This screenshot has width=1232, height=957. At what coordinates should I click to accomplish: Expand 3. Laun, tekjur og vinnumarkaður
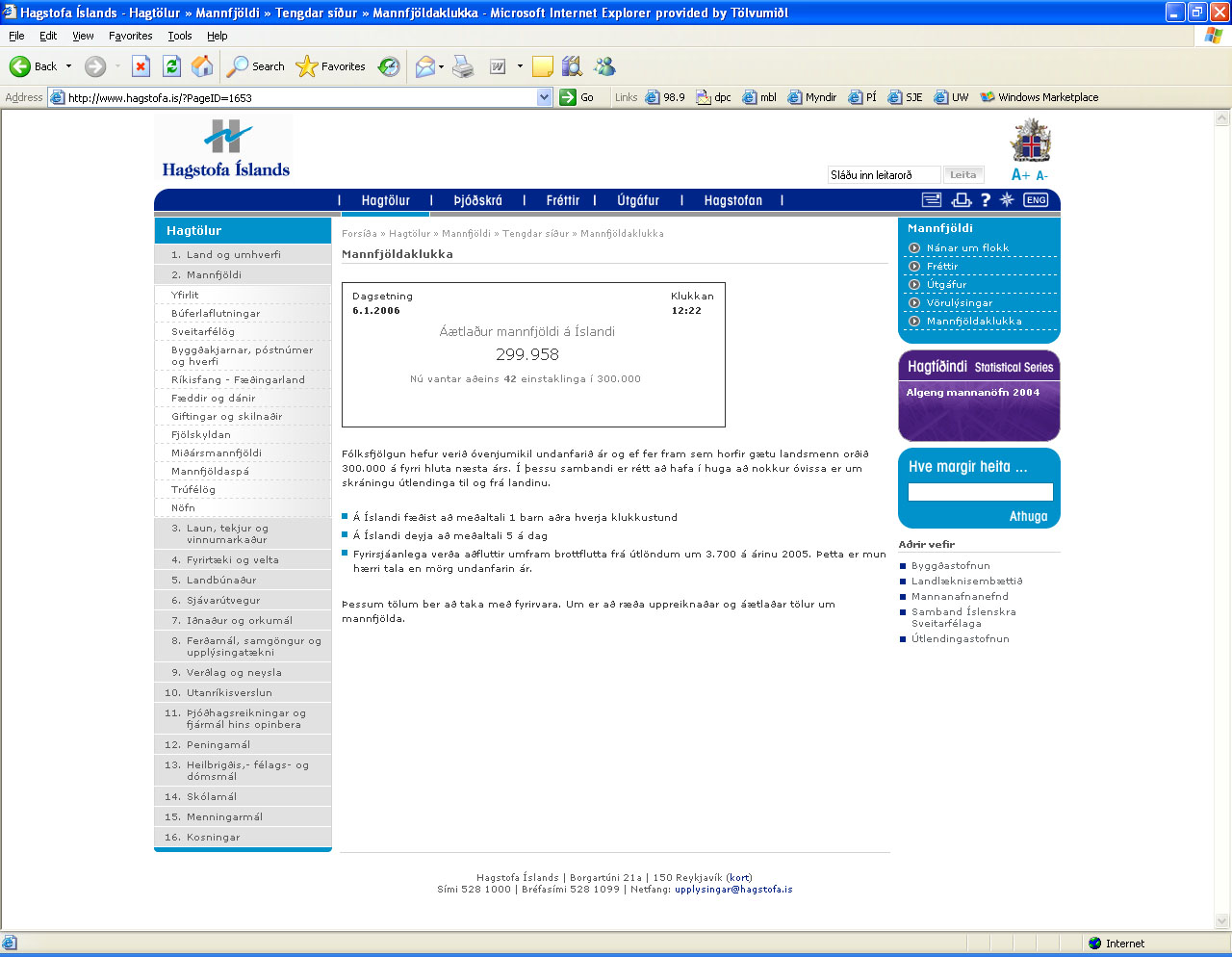pos(243,533)
